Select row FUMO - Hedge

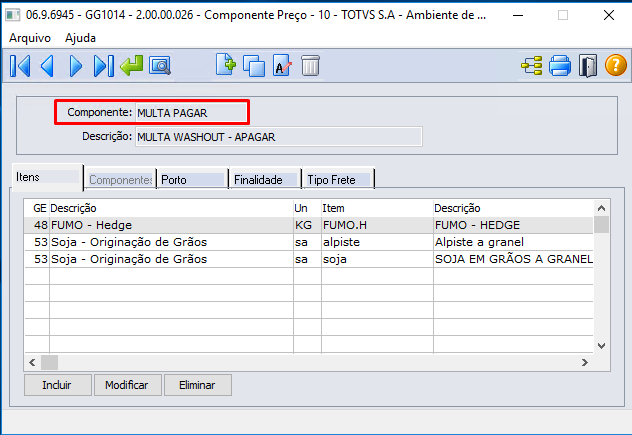tap(309, 225)
